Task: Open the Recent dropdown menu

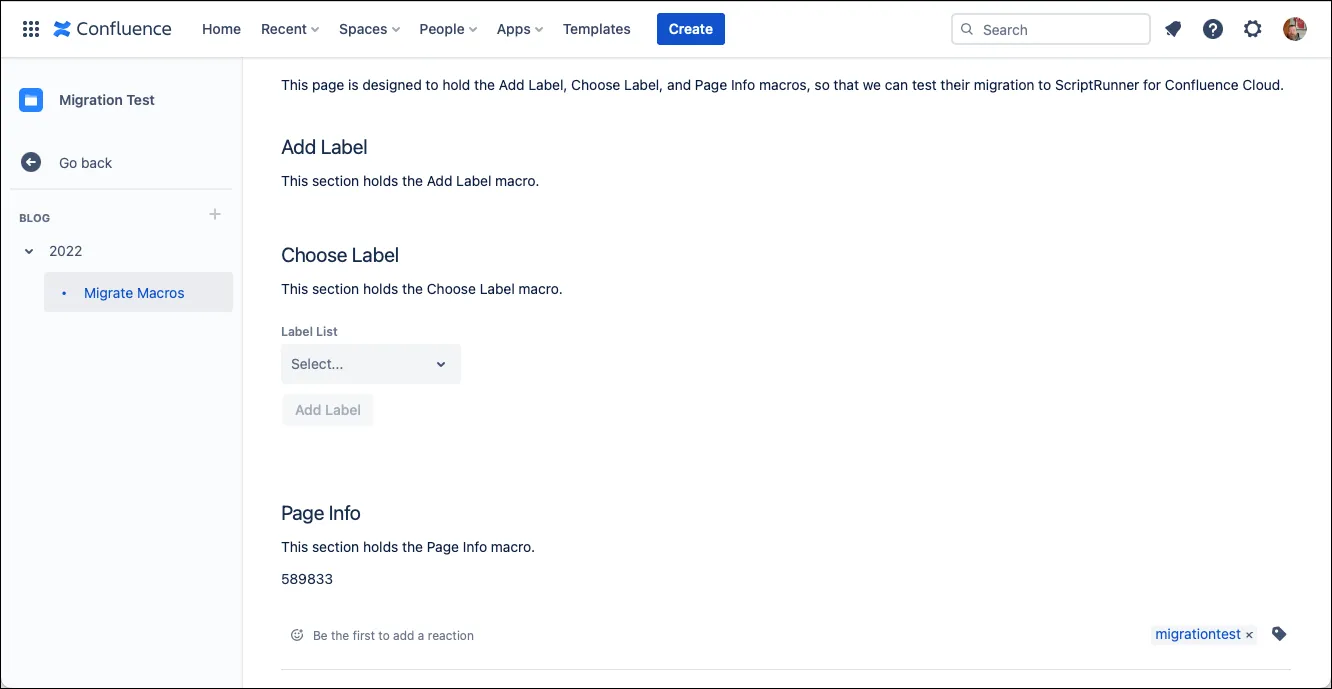Action: [290, 29]
